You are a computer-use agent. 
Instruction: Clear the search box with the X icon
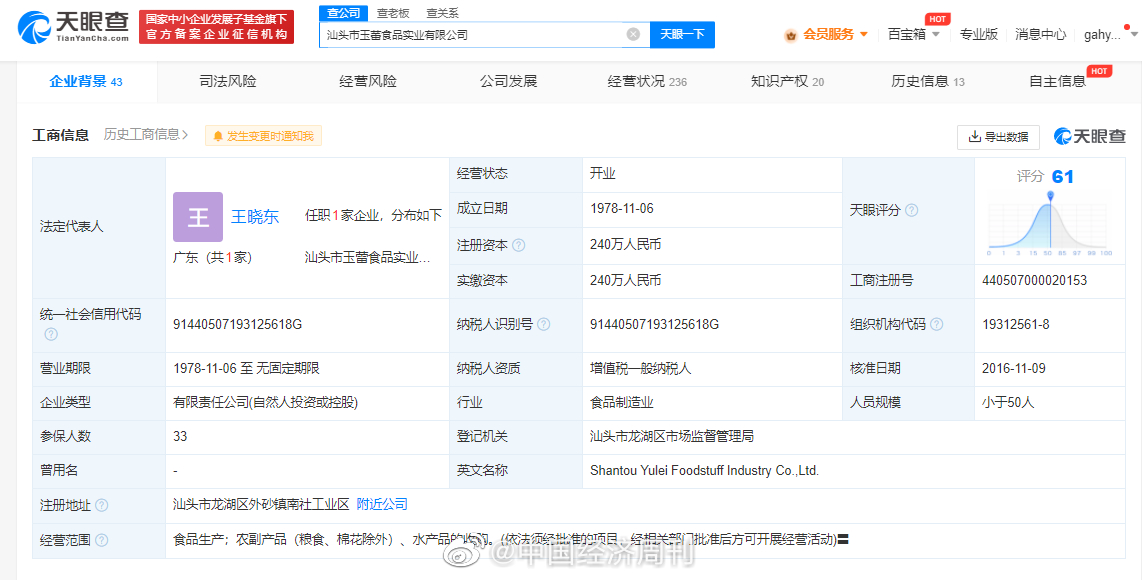click(634, 34)
